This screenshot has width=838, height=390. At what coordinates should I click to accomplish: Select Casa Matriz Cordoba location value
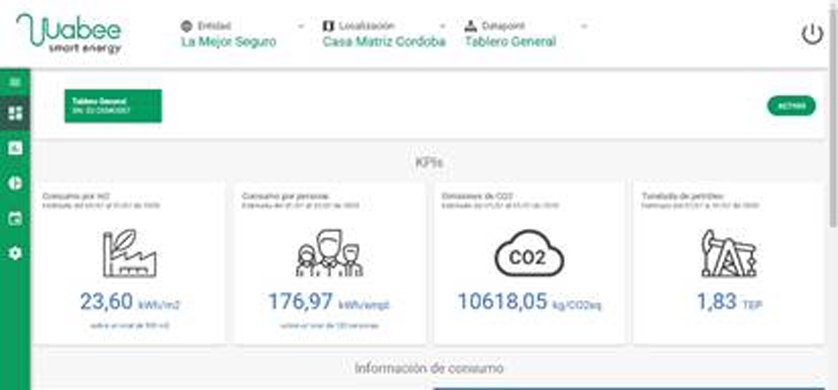384,42
